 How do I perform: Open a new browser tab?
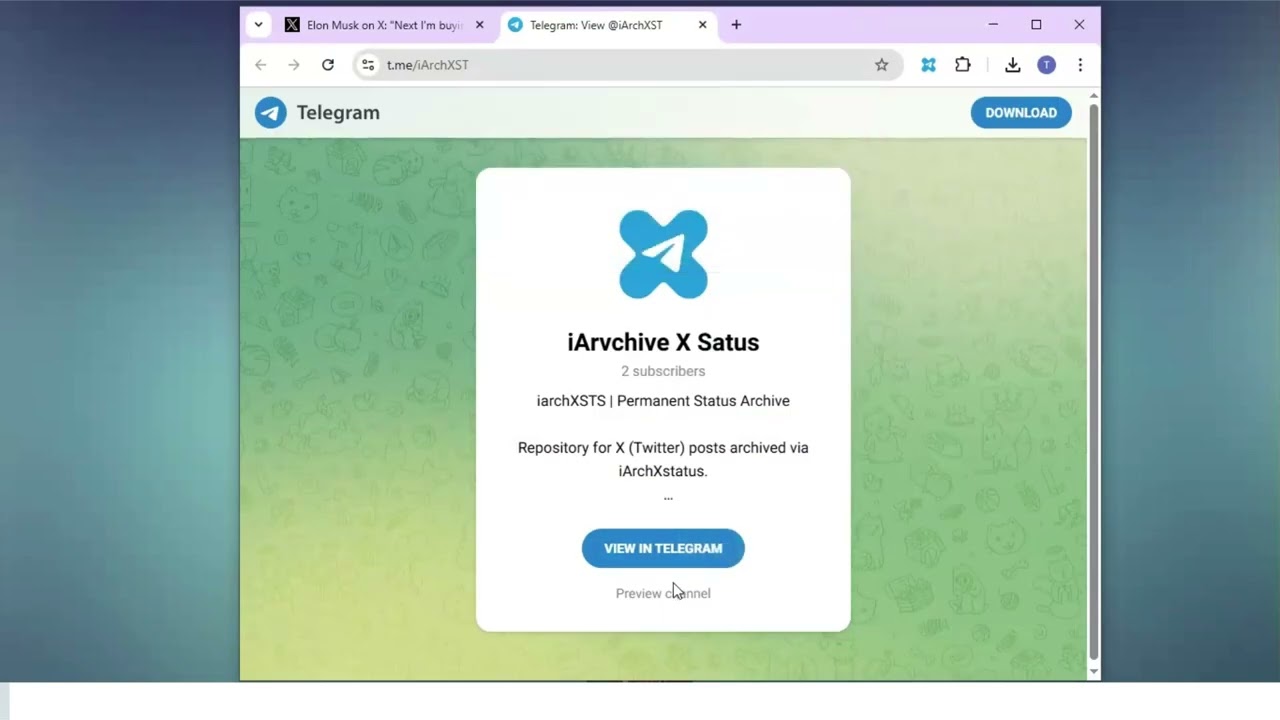click(736, 25)
